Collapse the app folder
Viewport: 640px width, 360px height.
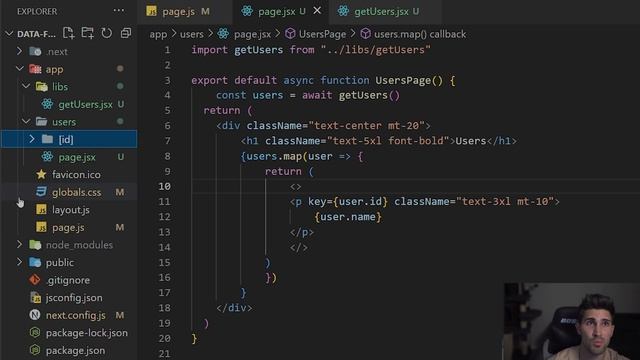click(19, 69)
